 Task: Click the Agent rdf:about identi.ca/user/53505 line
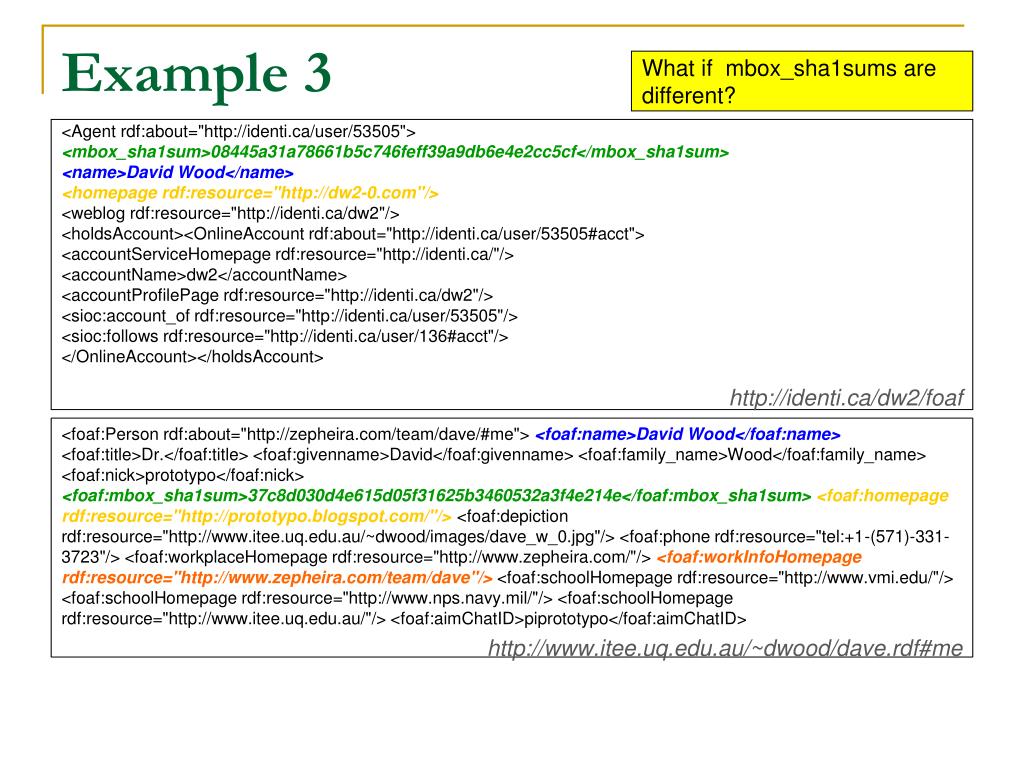pos(238,131)
